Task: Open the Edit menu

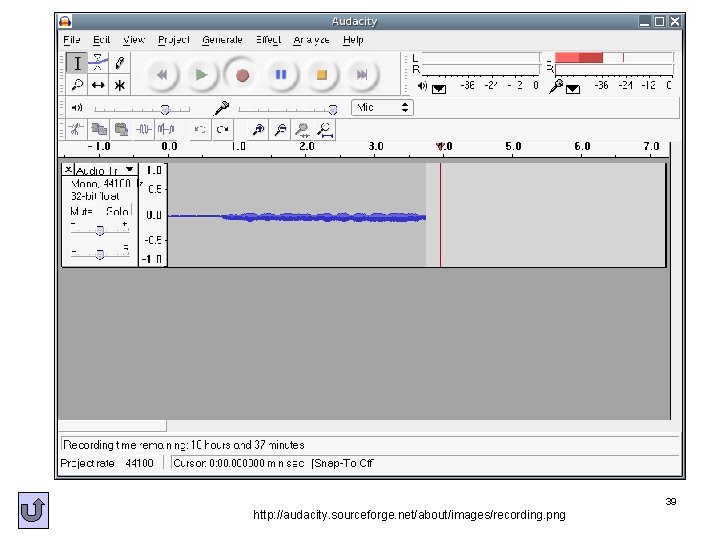Action: (x=101, y=40)
